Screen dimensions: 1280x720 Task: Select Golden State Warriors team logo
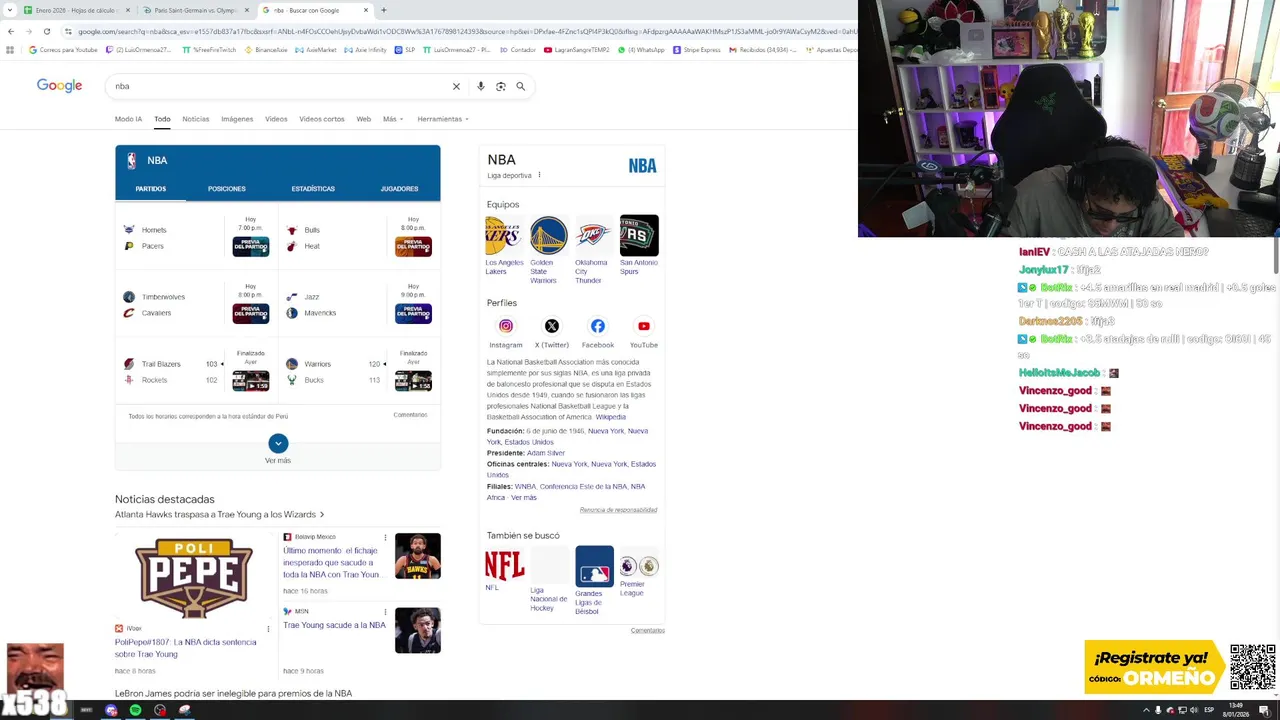click(548, 236)
